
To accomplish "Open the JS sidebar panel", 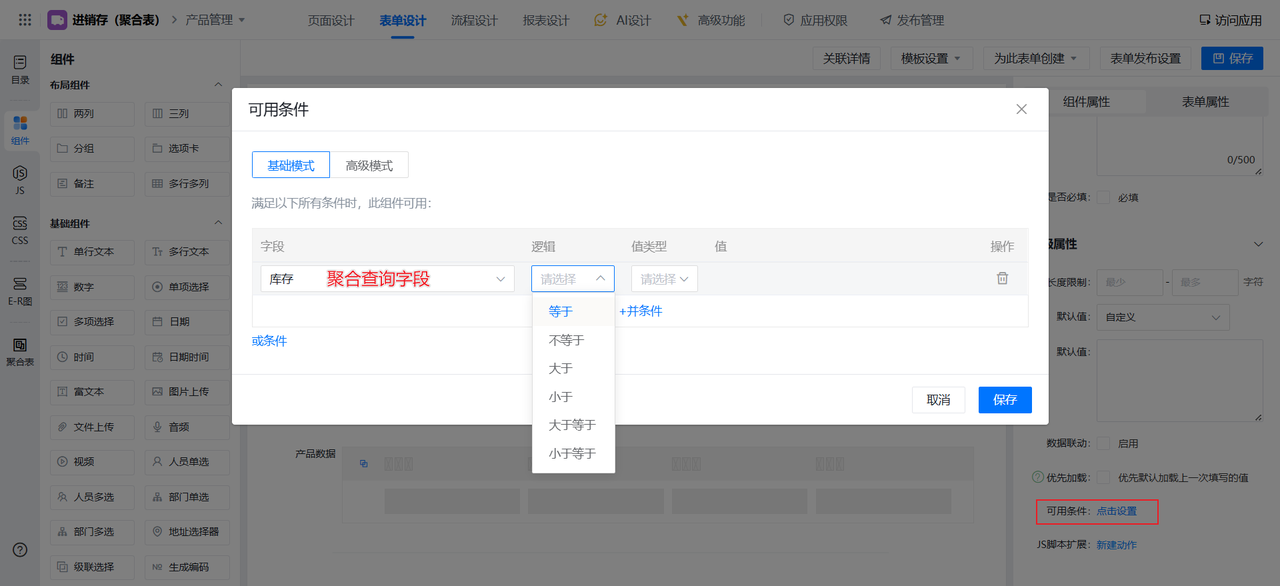I will (x=20, y=180).
